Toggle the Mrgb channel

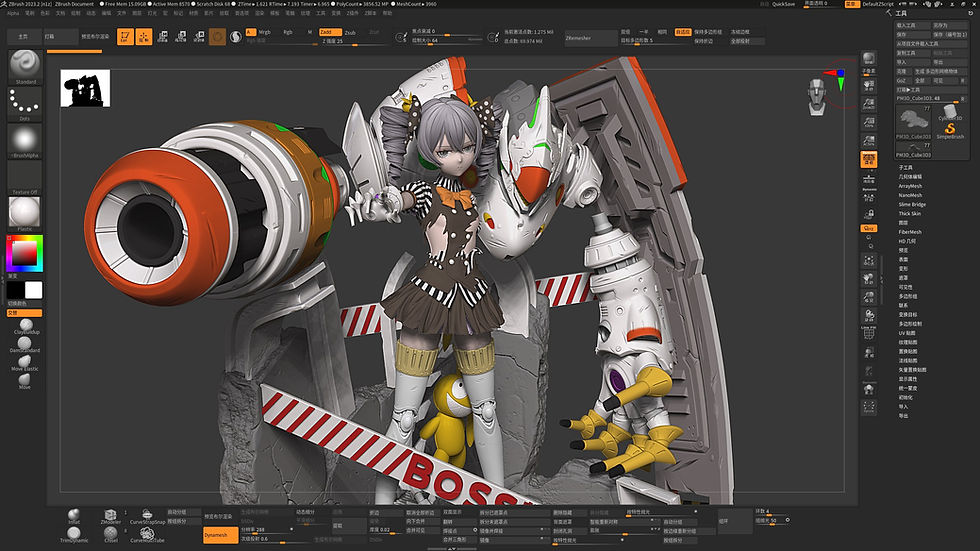point(265,32)
